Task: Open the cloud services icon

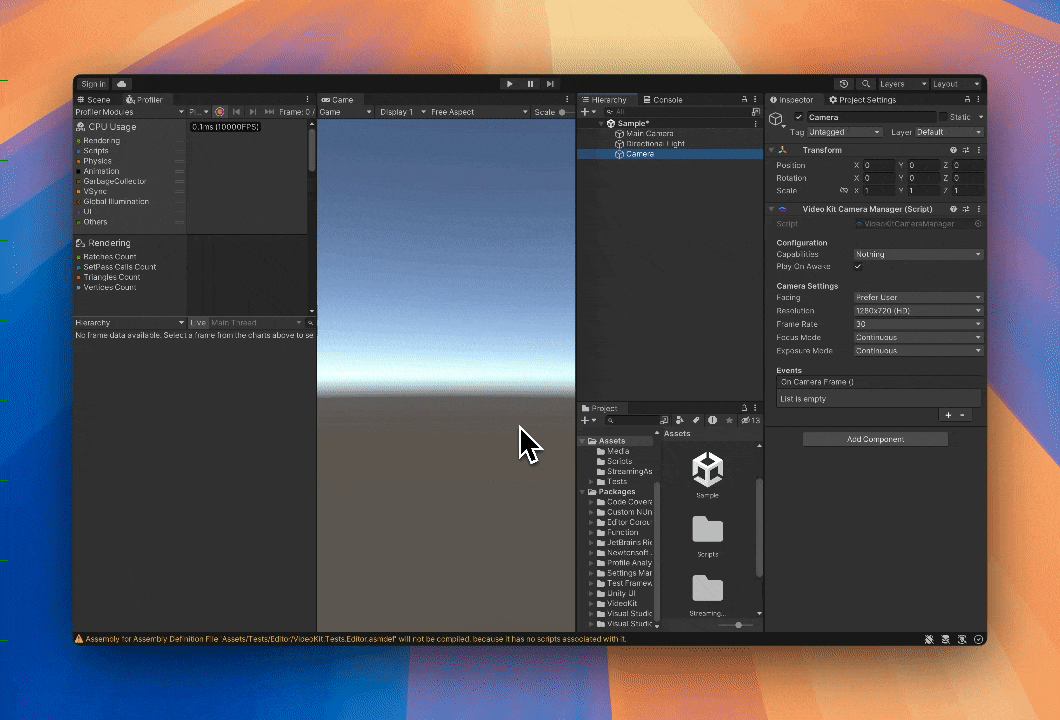Action: [x=121, y=84]
